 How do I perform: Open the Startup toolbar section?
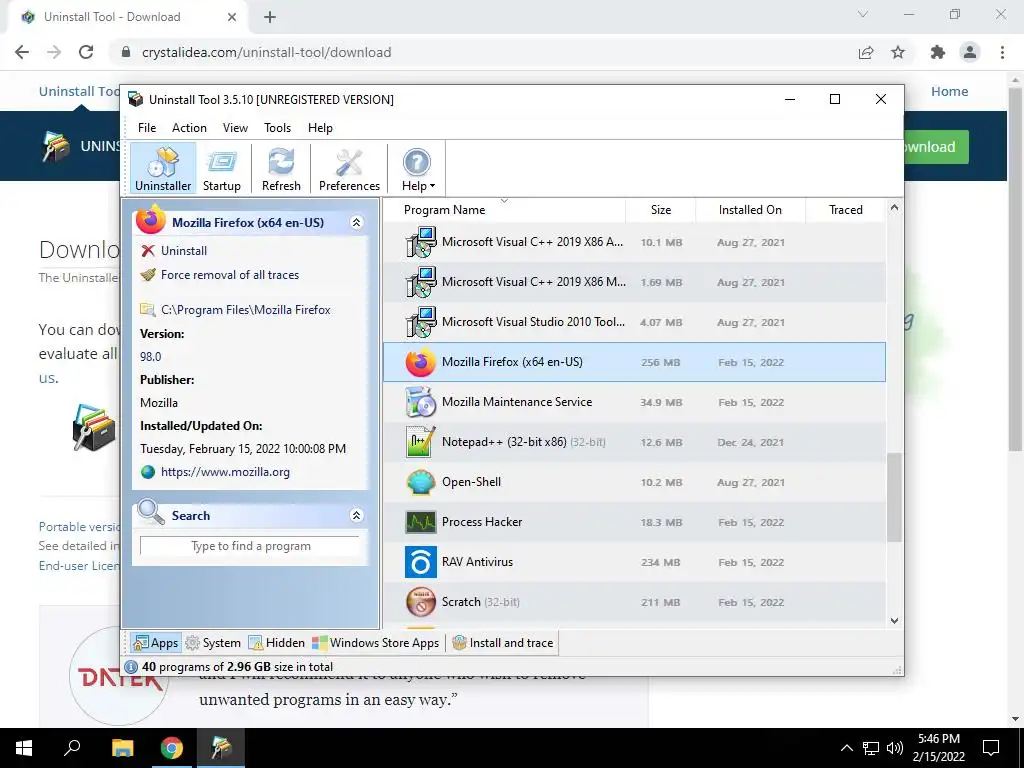(x=221, y=169)
